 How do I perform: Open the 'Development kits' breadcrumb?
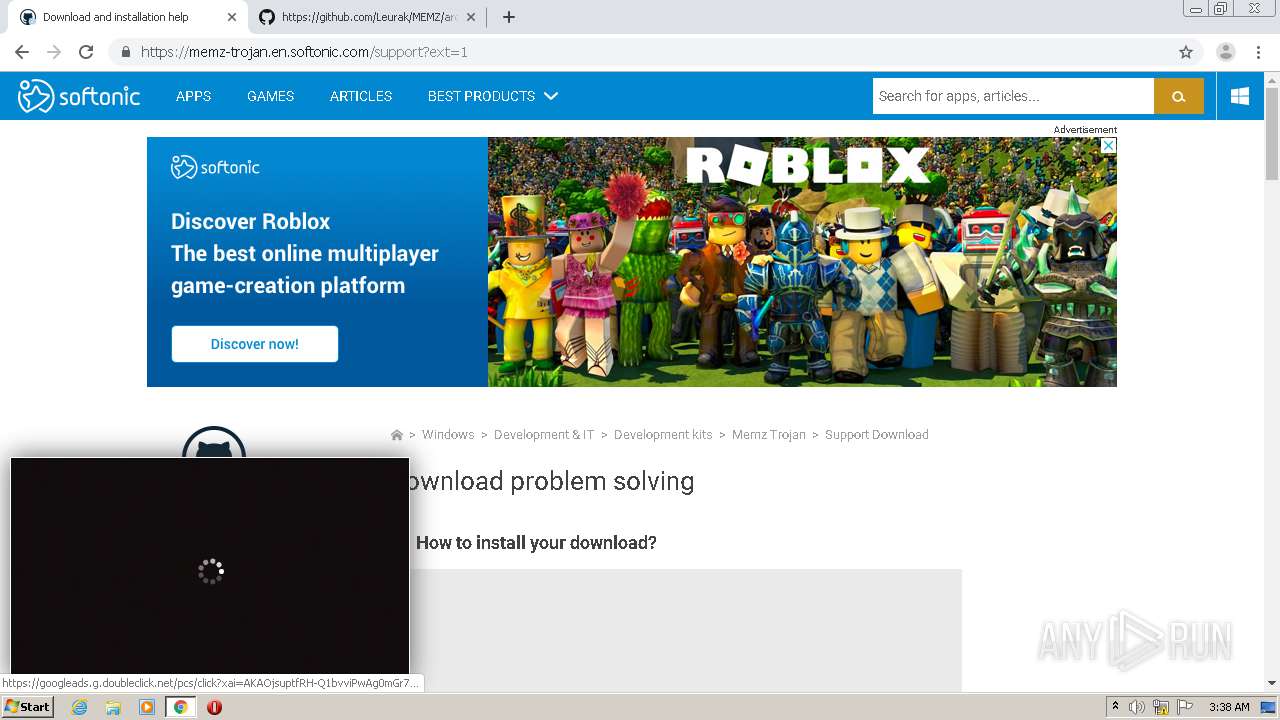(663, 435)
